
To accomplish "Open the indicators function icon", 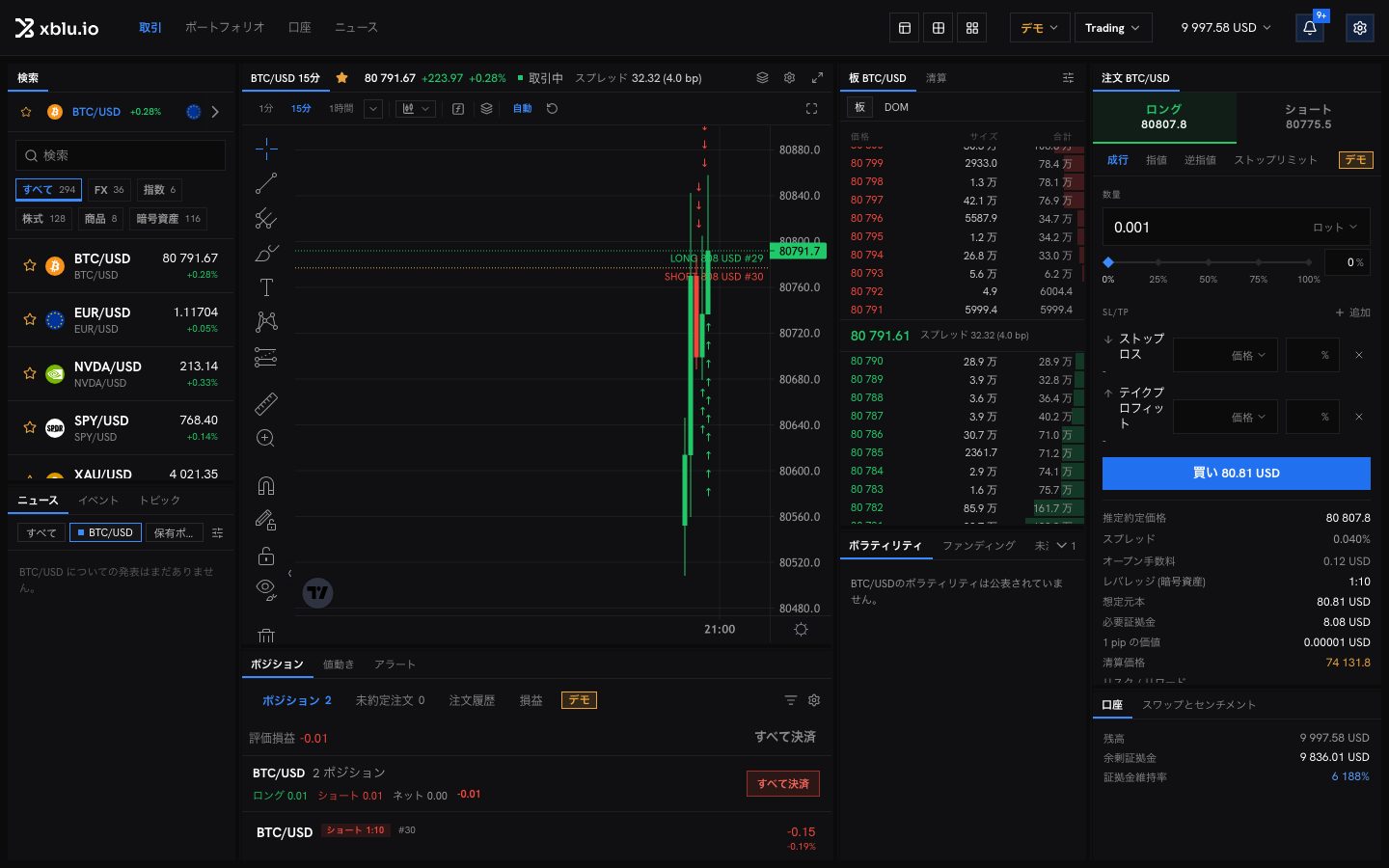I will pyautogui.click(x=458, y=109).
